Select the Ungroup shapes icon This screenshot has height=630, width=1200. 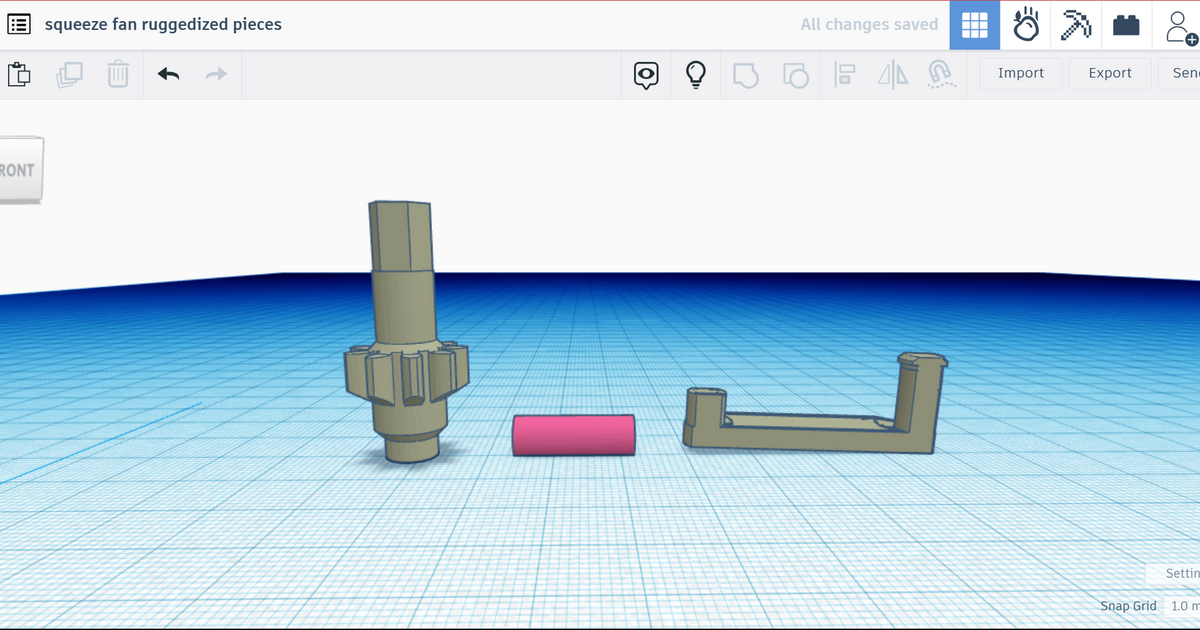click(x=796, y=74)
